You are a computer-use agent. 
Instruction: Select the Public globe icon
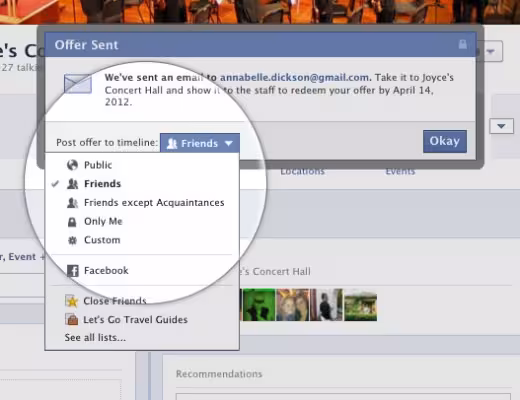tap(72, 165)
